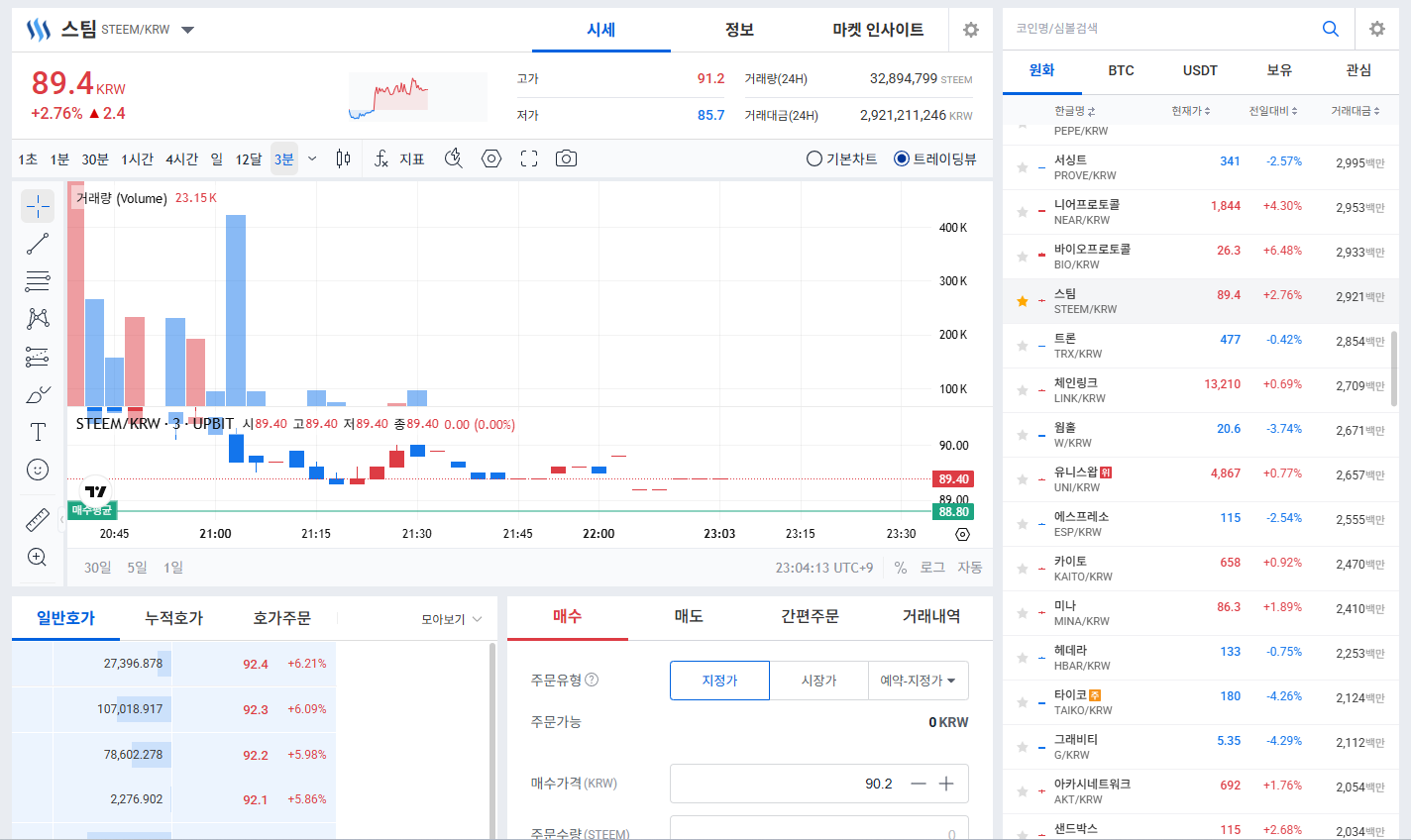1411x840 pixels.
Task: Sort coin list by 거래대금
Action: pos(1356,111)
